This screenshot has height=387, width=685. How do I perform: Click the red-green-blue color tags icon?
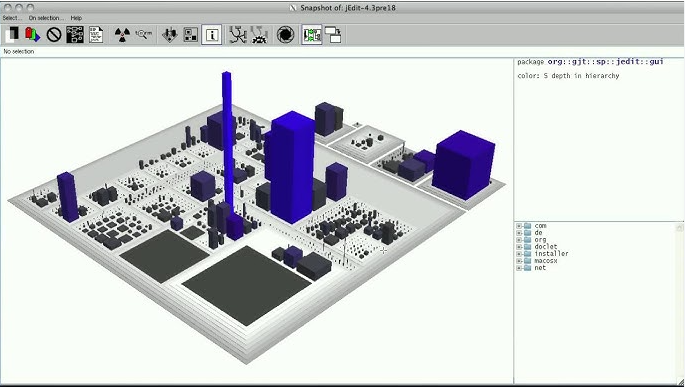pyautogui.click(x=32, y=35)
